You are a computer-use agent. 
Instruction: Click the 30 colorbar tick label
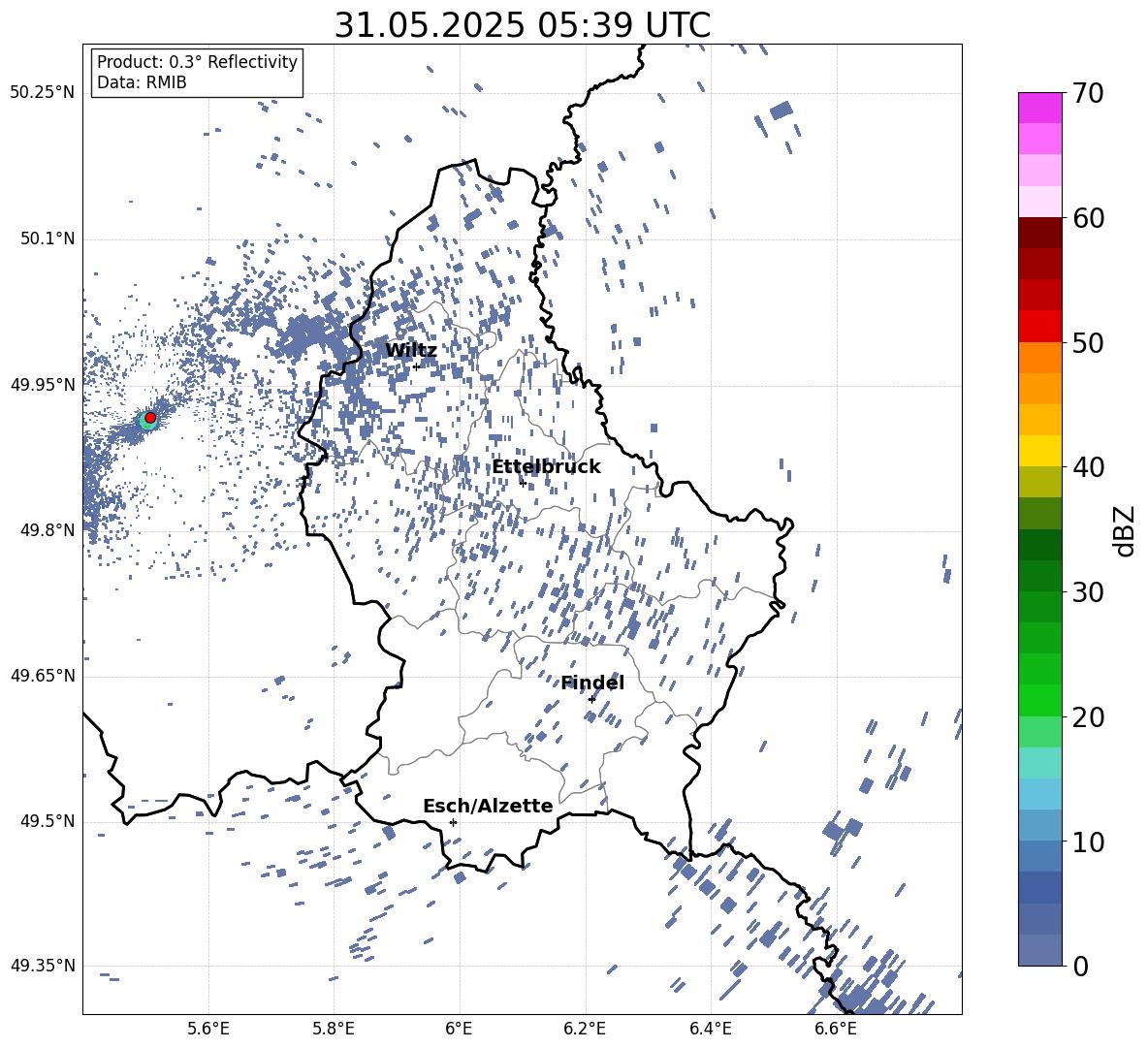[1088, 592]
